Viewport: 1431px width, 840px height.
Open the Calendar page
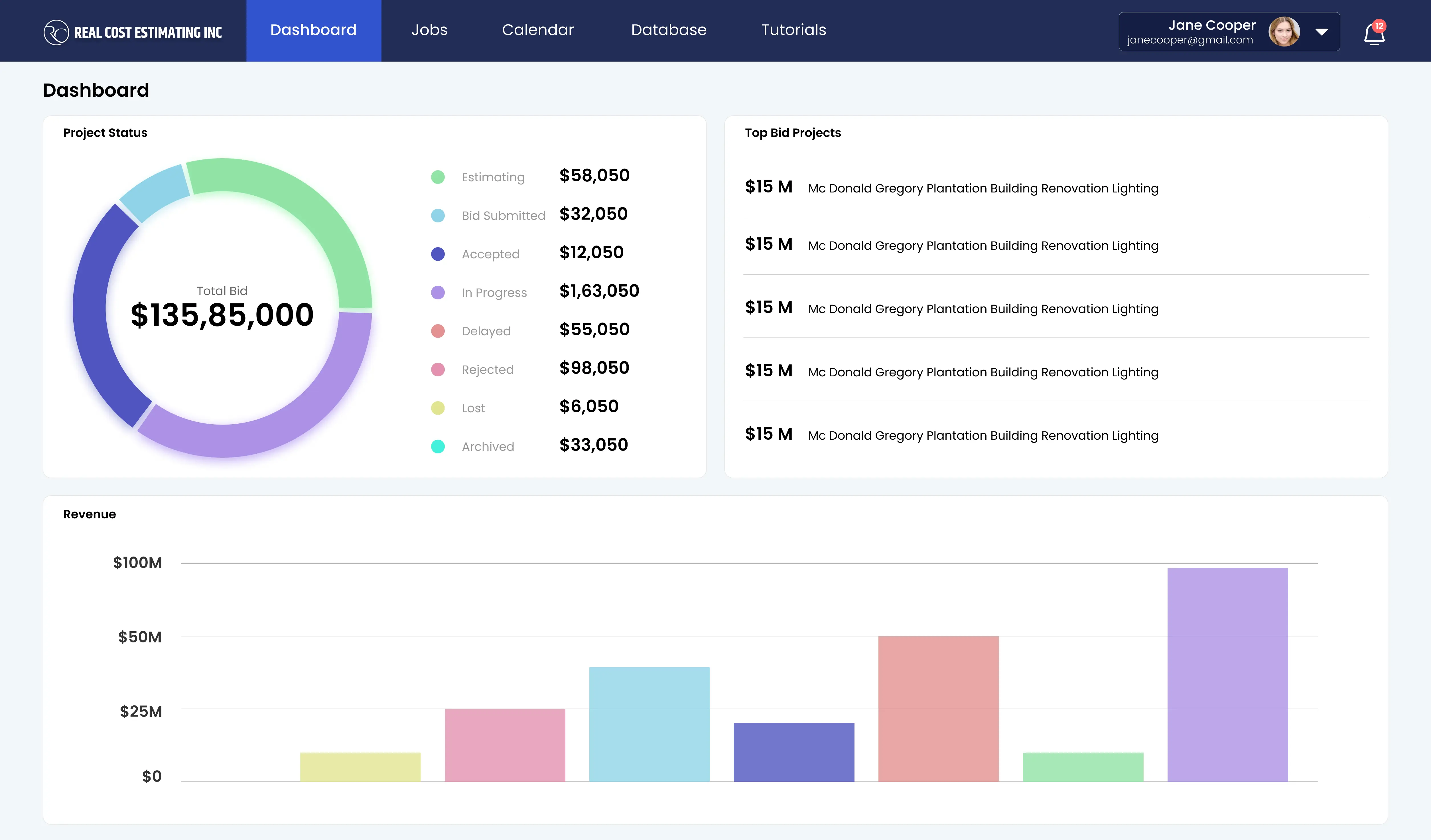[x=538, y=30]
